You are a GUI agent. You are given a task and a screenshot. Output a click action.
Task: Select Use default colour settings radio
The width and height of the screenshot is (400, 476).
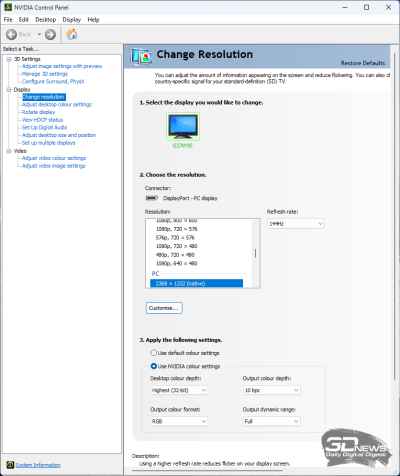[153, 353]
